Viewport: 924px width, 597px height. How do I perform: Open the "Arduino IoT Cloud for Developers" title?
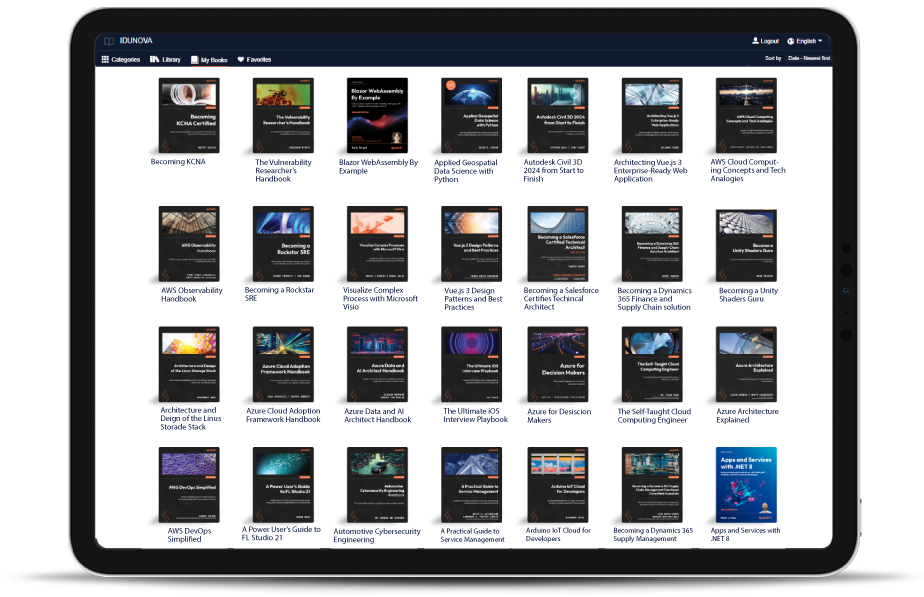click(558, 535)
